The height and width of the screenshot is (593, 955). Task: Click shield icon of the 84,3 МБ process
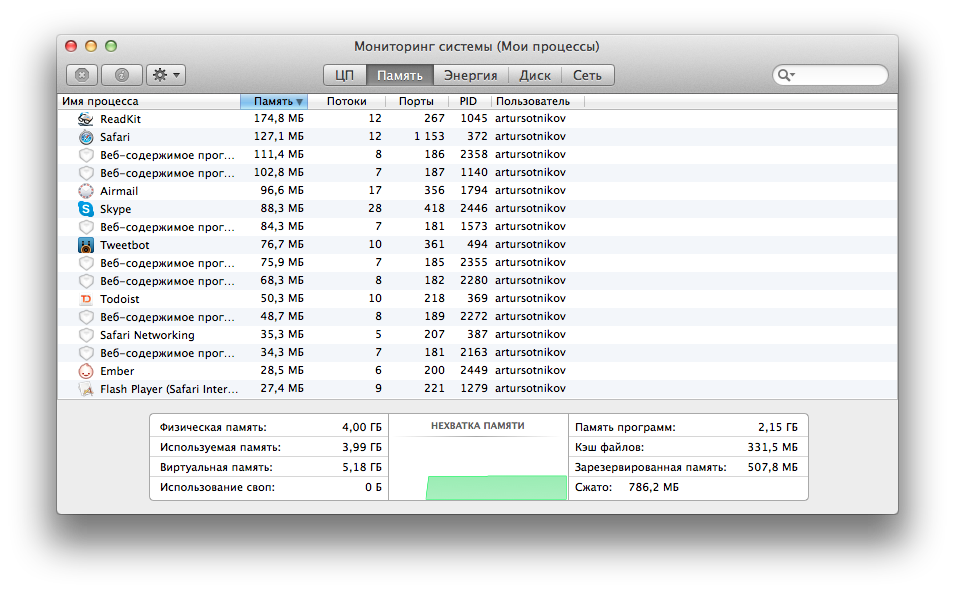86,227
